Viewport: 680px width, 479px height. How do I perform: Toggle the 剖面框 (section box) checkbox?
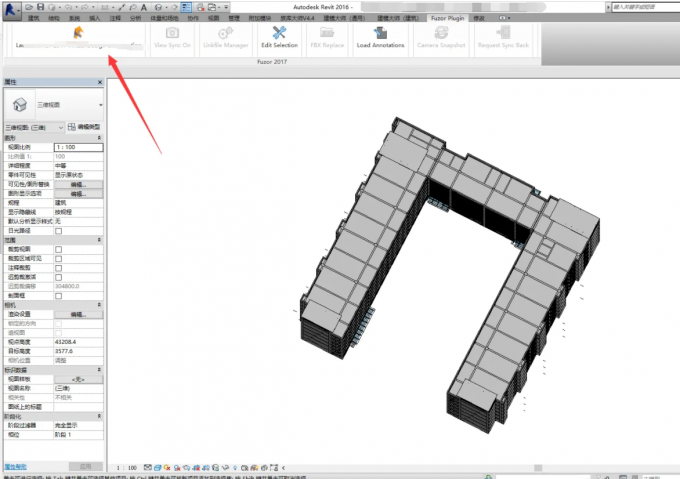[59, 296]
